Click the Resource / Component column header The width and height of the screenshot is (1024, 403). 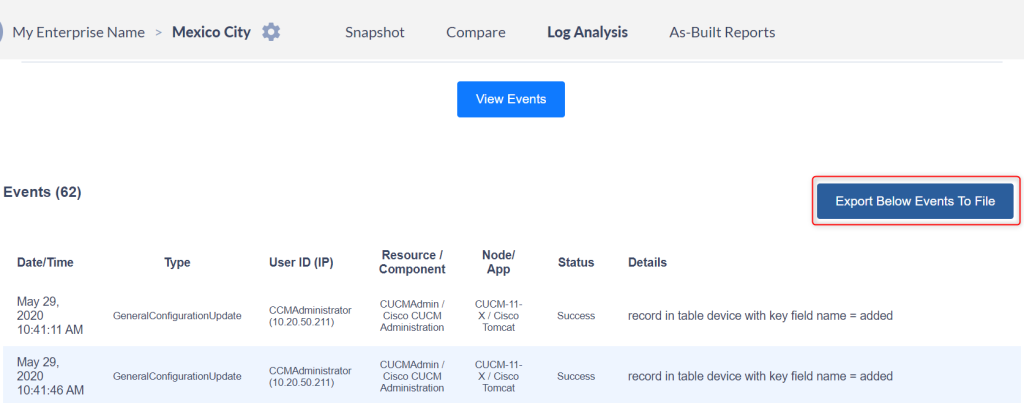(412, 262)
